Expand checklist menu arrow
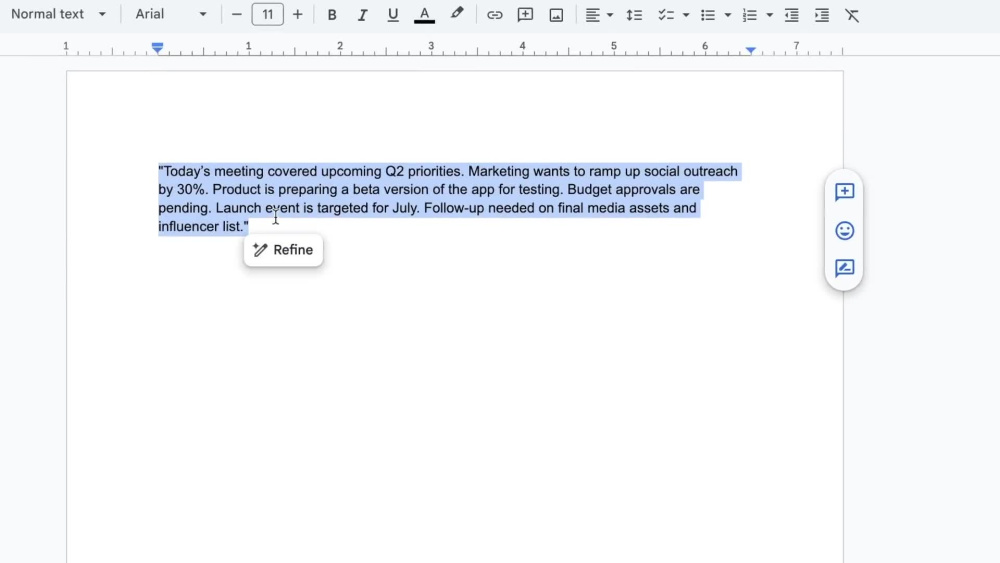The width and height of the screenshot is (1000, 563). (686, 15)
